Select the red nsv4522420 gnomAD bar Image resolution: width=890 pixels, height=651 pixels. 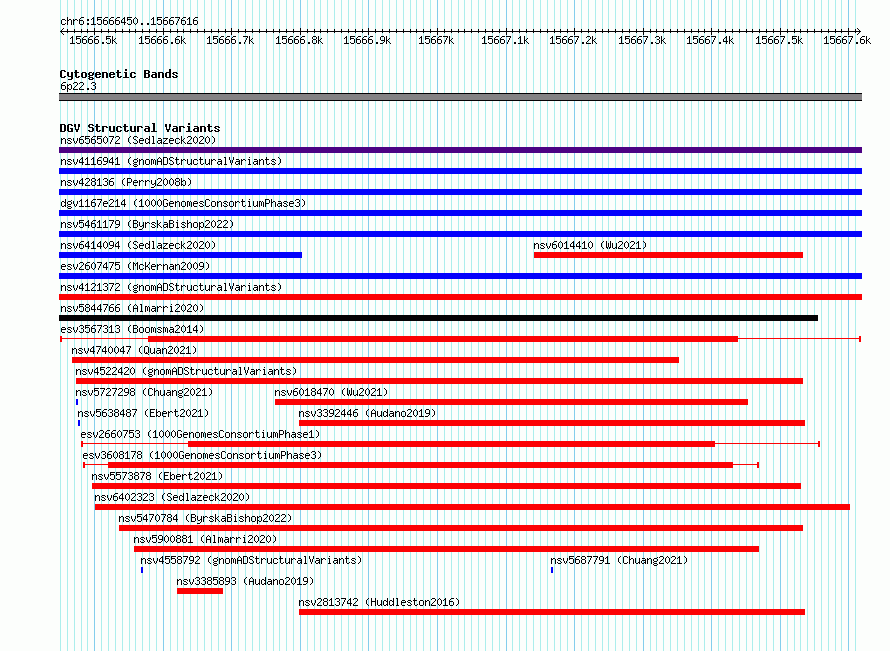[439, 381]
